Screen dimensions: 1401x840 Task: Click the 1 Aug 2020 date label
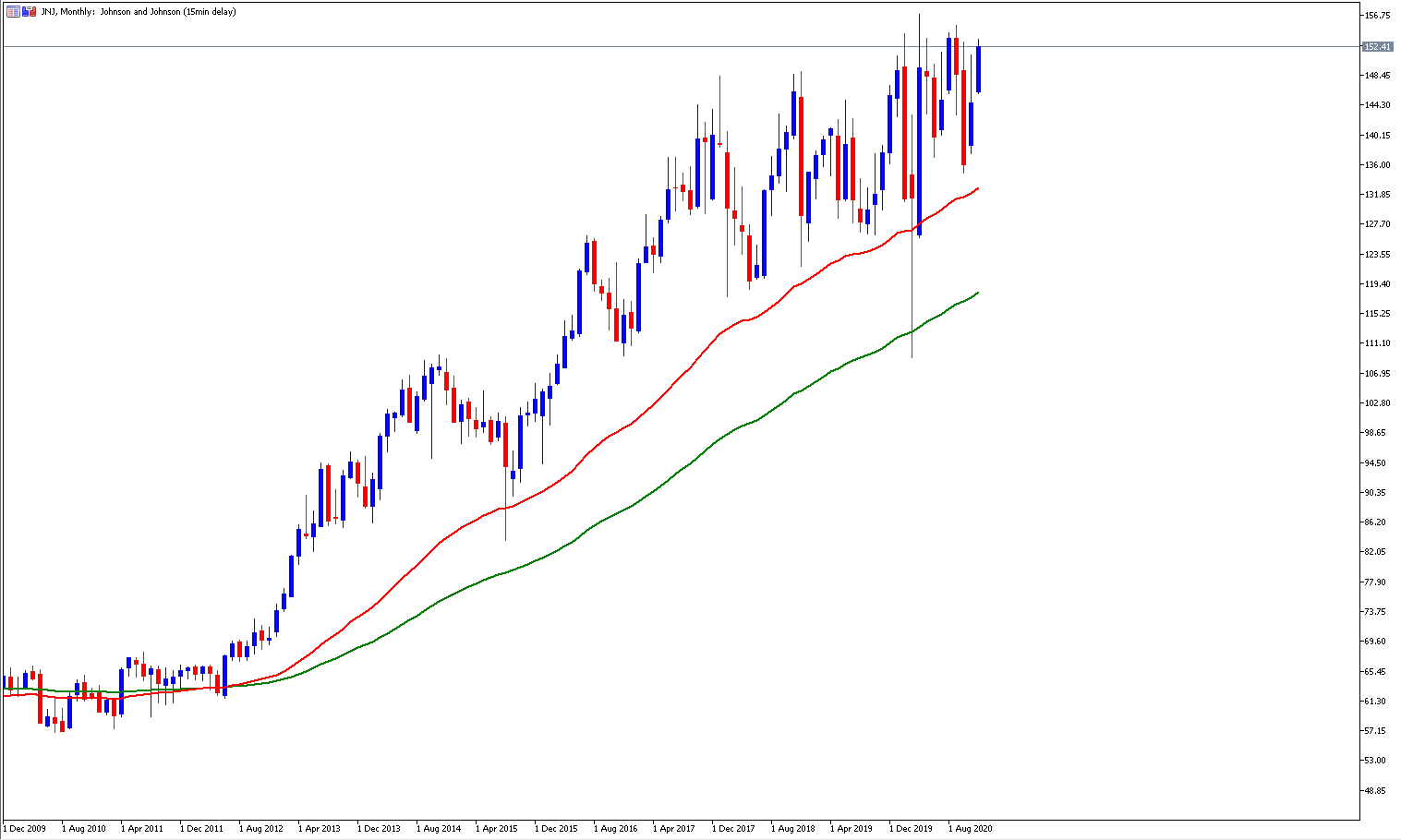click(971, 828)
